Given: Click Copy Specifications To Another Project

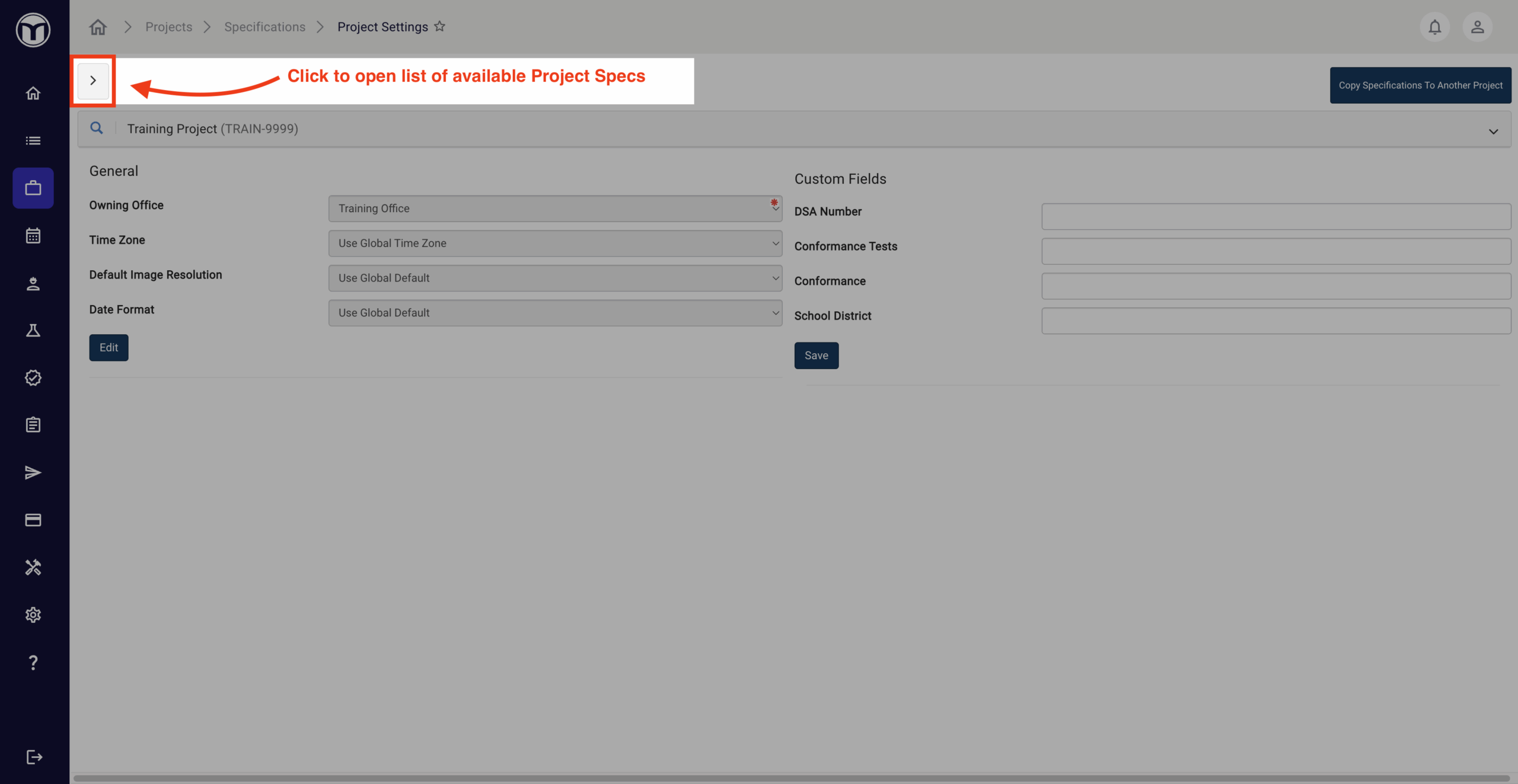Looking at the screenshot, I should tap(1420, 85).
